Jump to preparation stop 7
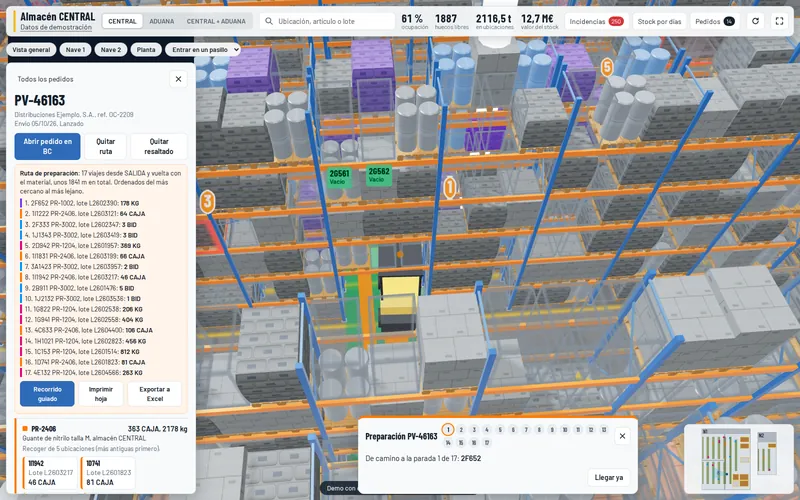Image resolution: width=800 pixels, height=500 pixels. point(526,430)
